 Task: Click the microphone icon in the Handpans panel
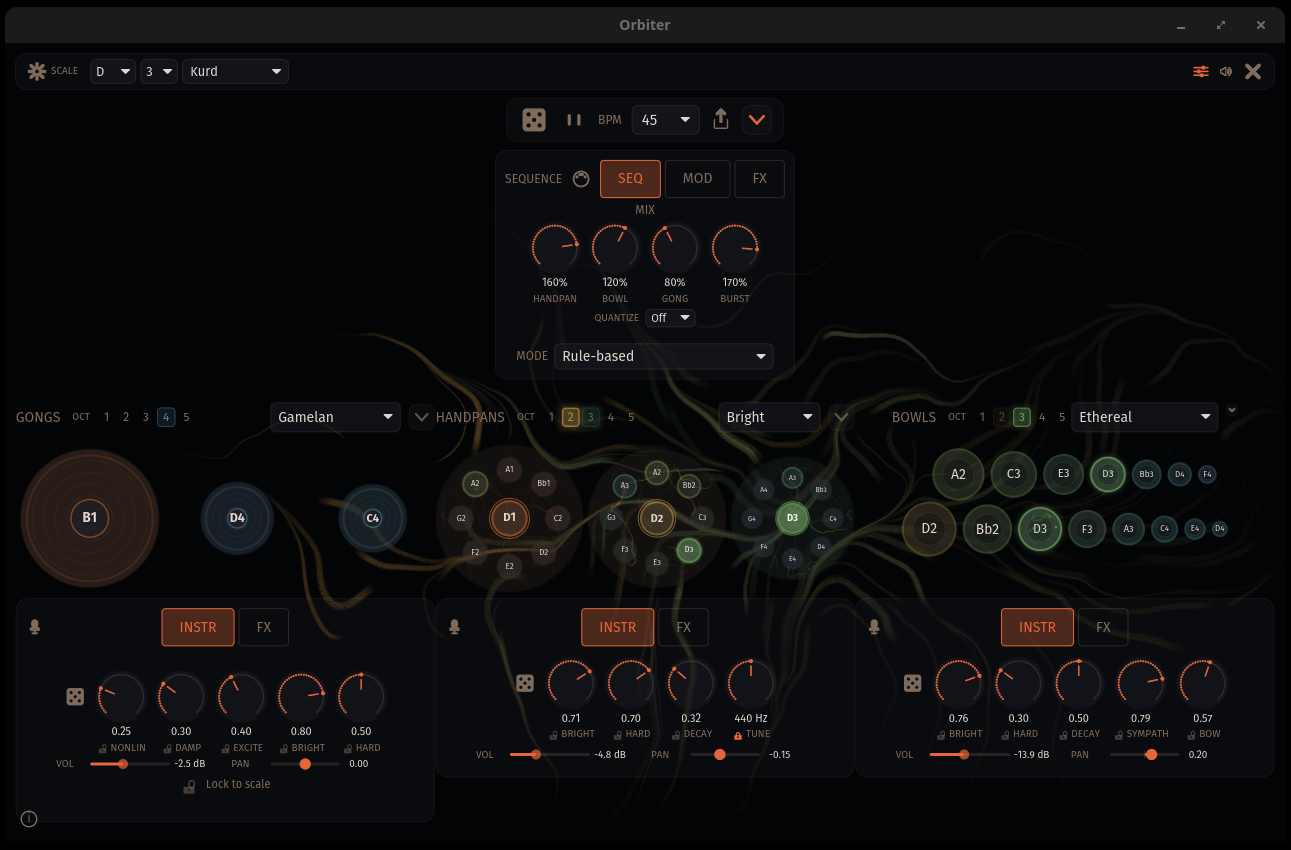[454, 627]
